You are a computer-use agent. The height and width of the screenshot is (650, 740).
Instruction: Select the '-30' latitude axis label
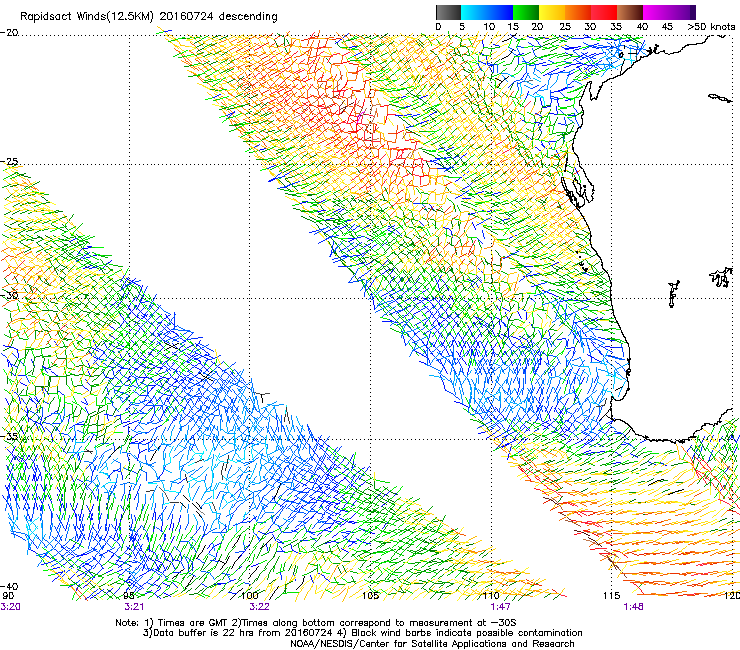tap(9, 295)
